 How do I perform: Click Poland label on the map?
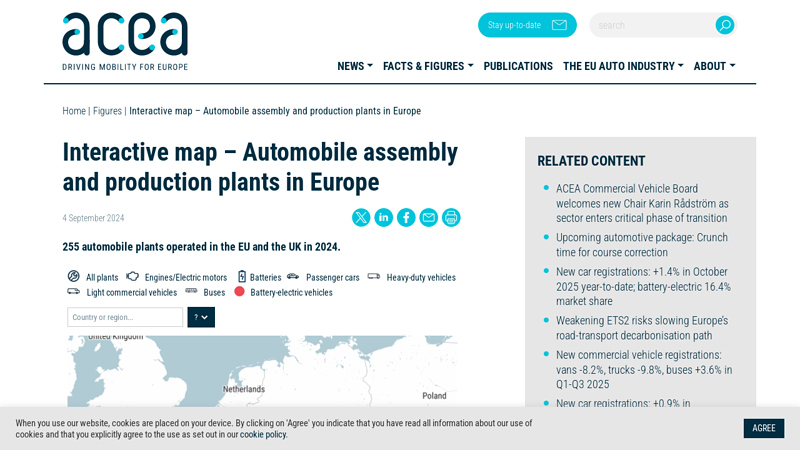(434, 396)
